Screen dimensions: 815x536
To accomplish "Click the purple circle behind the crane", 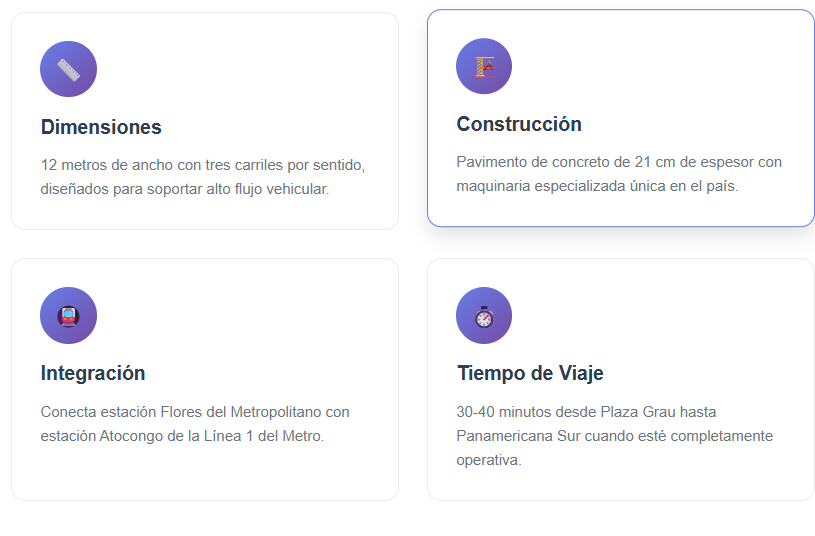I will pyautogui.click(x=484, y=66).
